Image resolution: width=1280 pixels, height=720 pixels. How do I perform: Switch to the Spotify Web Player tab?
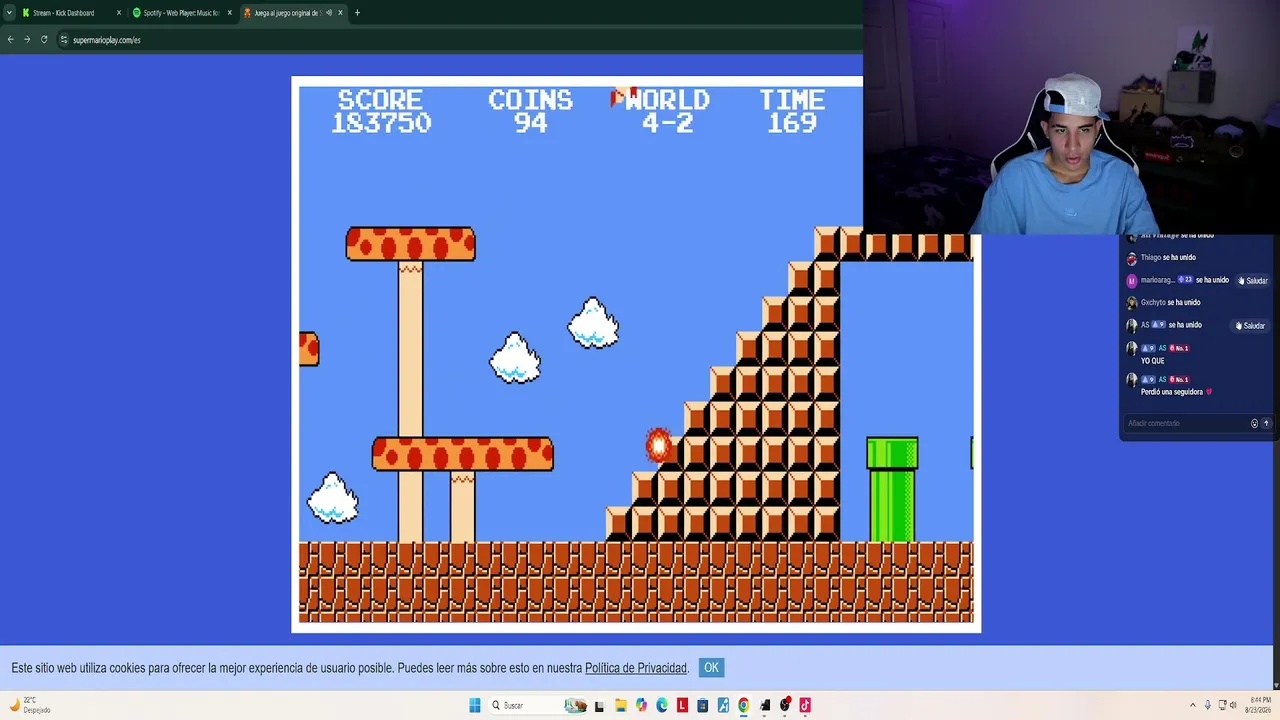(182, 13)
